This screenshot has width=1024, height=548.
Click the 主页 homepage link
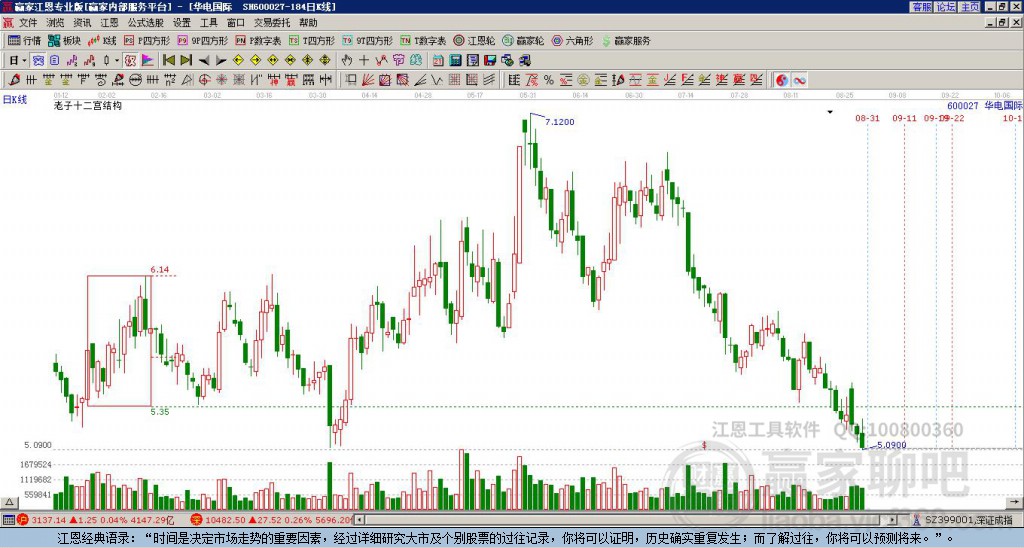pyautogui.click(x=969, y=7)
